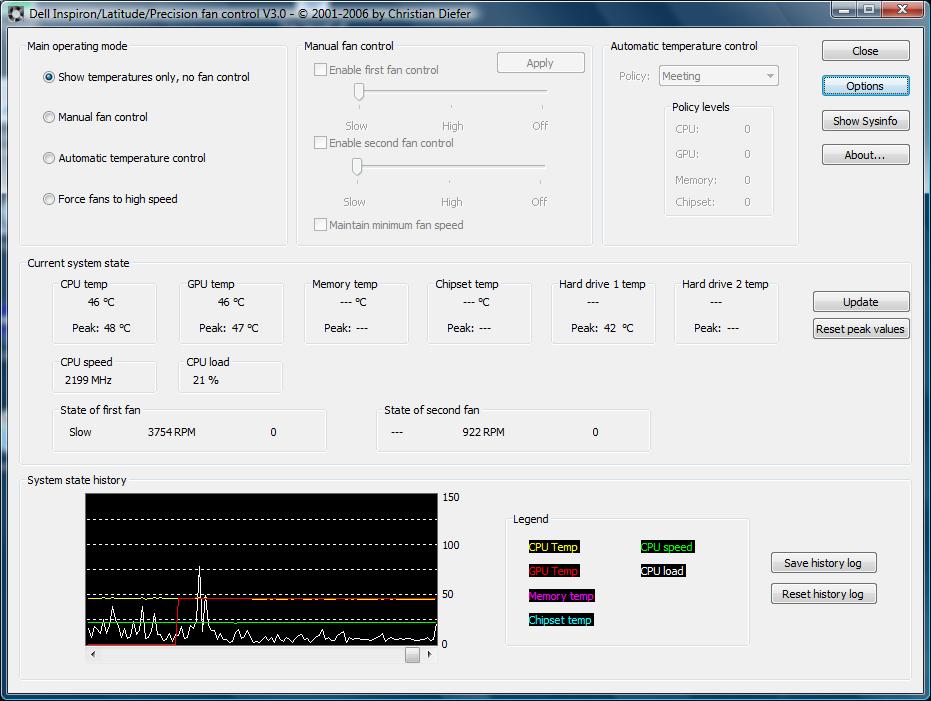Click the white CPU load legend entry
The width and height of the screenshot is (931, 701).
[x=663, y=571]
